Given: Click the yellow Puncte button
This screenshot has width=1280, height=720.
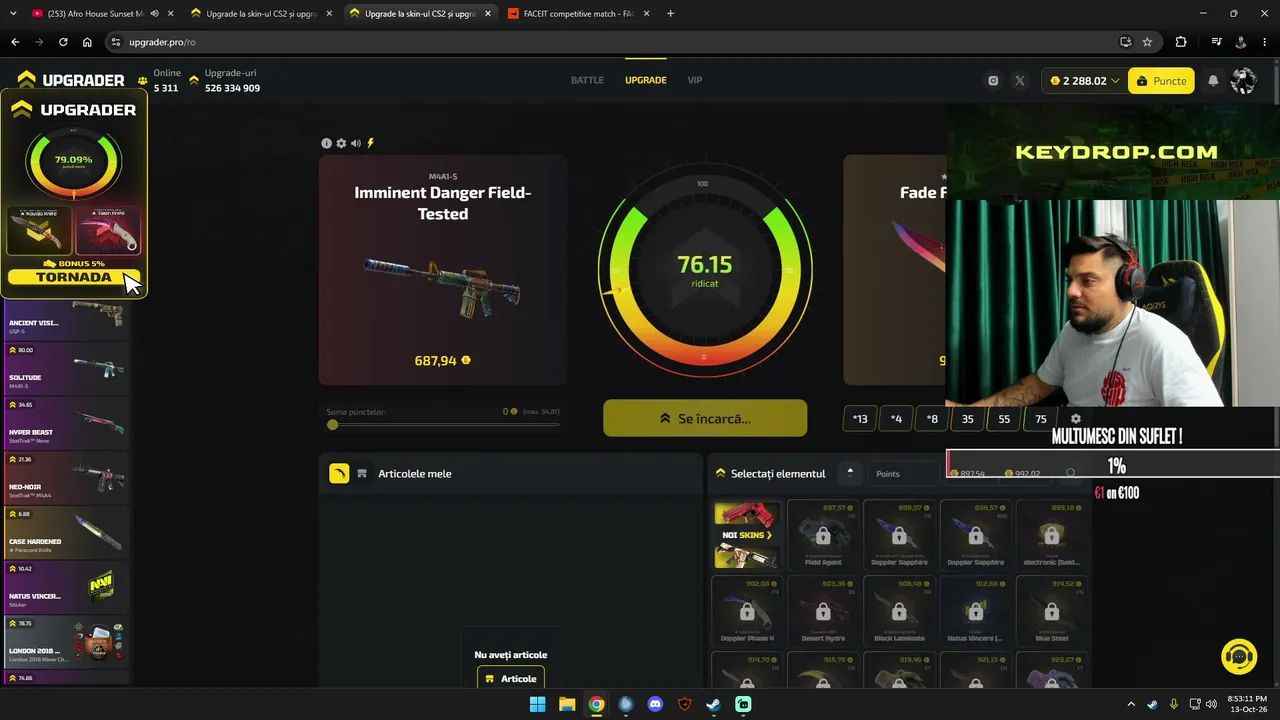Looking at the screenshot, I should pos(1161,81).
